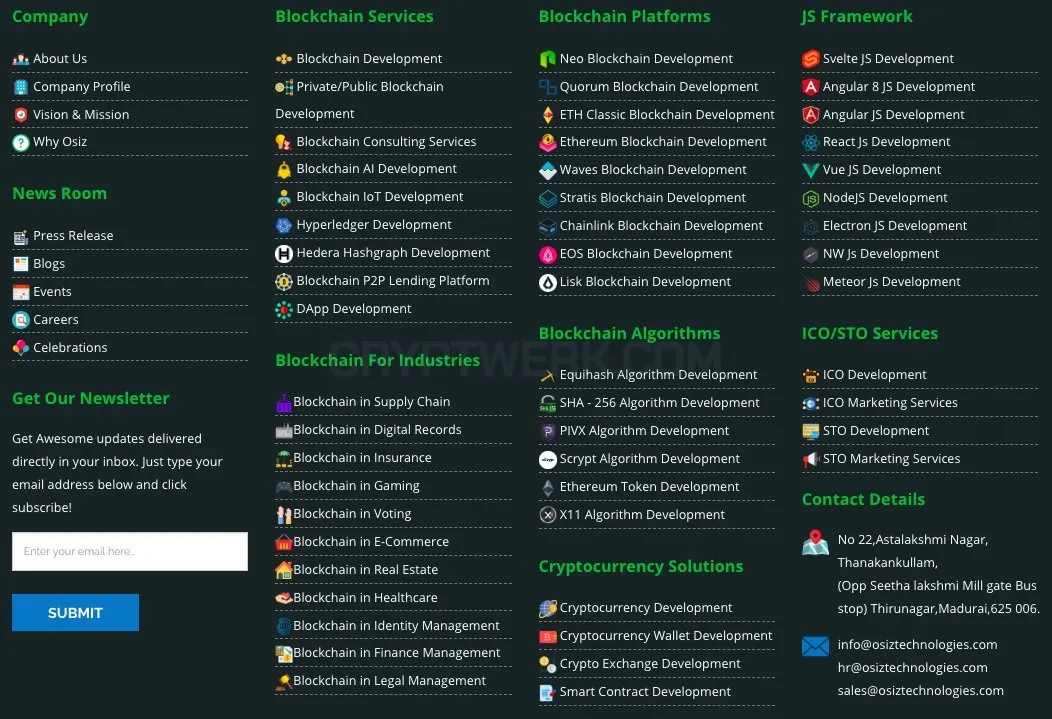
Task: Open ICO Development link
Action: click(874, 375)
